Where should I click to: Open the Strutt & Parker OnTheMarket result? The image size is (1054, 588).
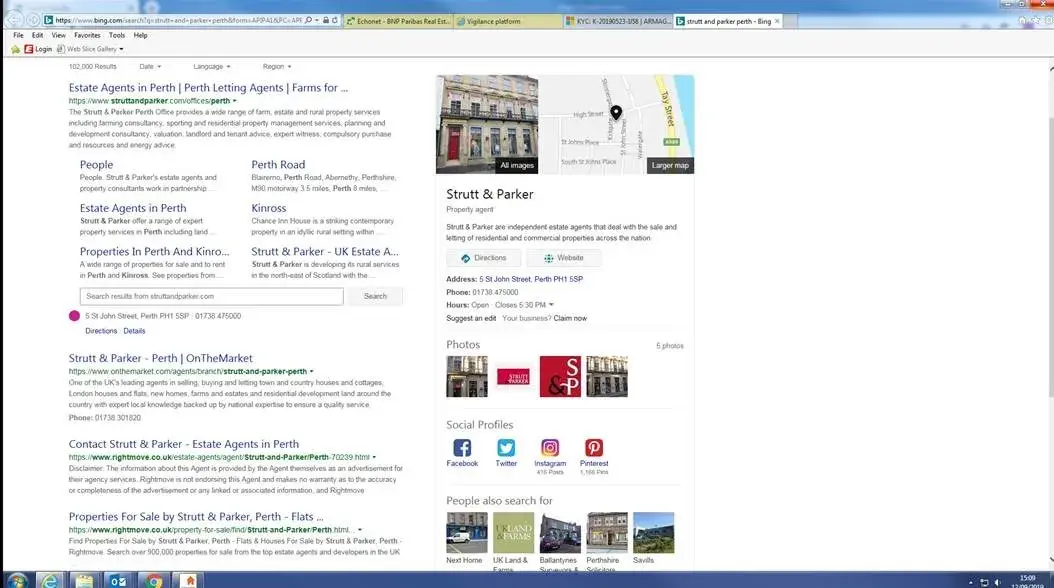(x=160, y=358)
